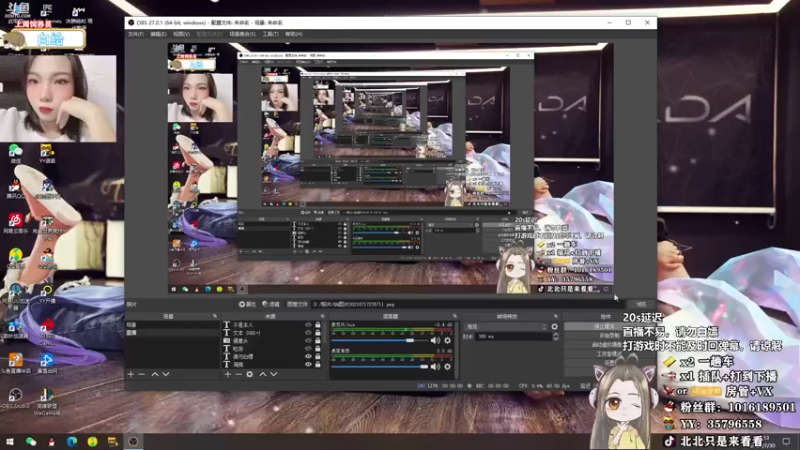Open the 文件(F) menu
This screenshot has height=450, width=800.
point(136,34)
